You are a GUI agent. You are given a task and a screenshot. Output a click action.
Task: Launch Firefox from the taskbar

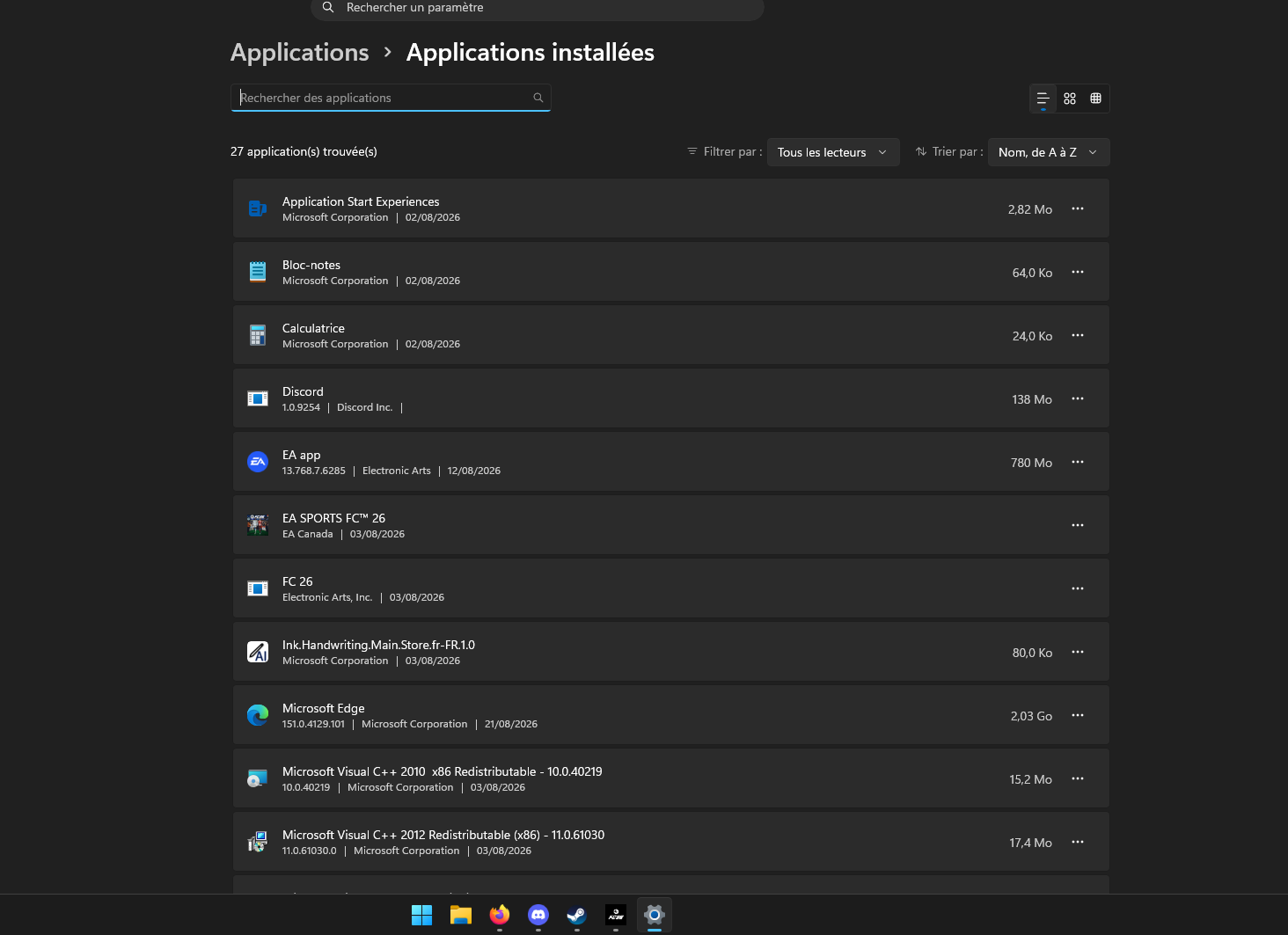tap(500, 915)
